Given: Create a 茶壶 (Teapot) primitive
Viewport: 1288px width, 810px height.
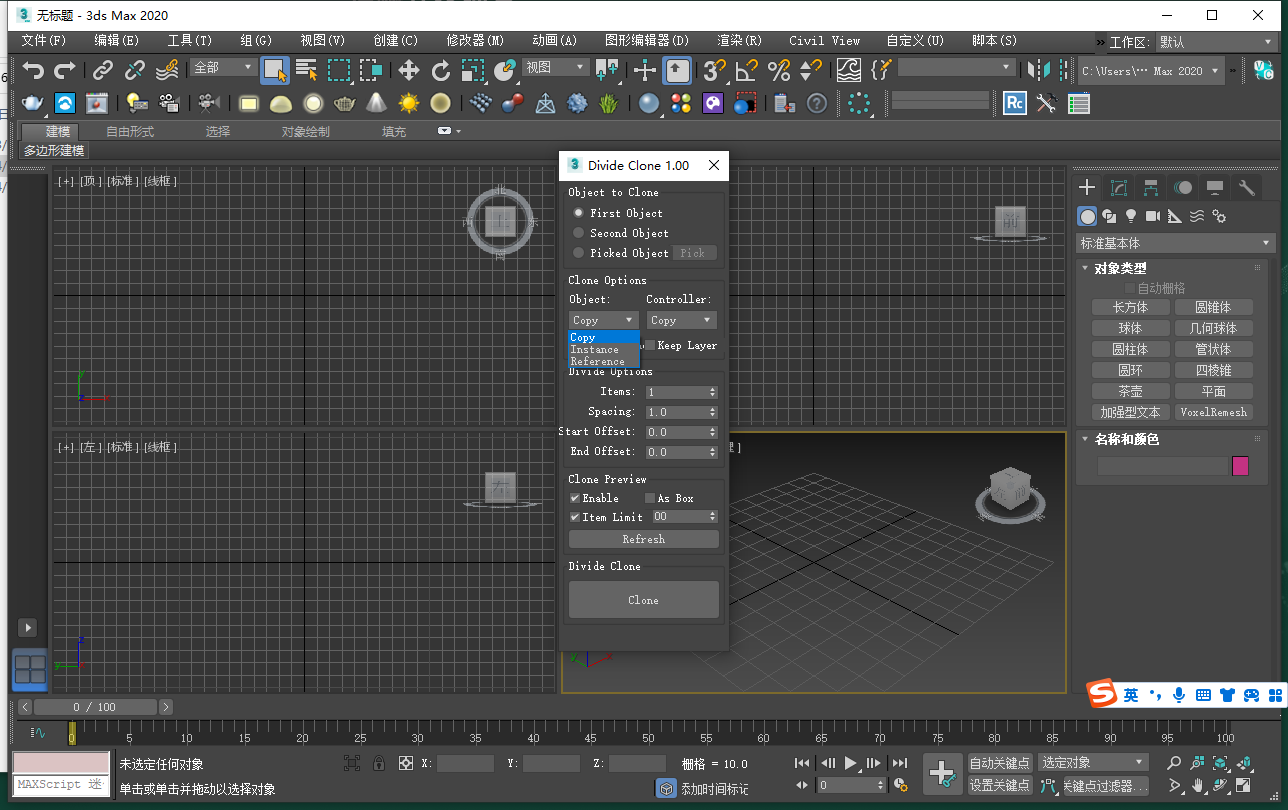Looking at the screenshot, I should 1130,391.
